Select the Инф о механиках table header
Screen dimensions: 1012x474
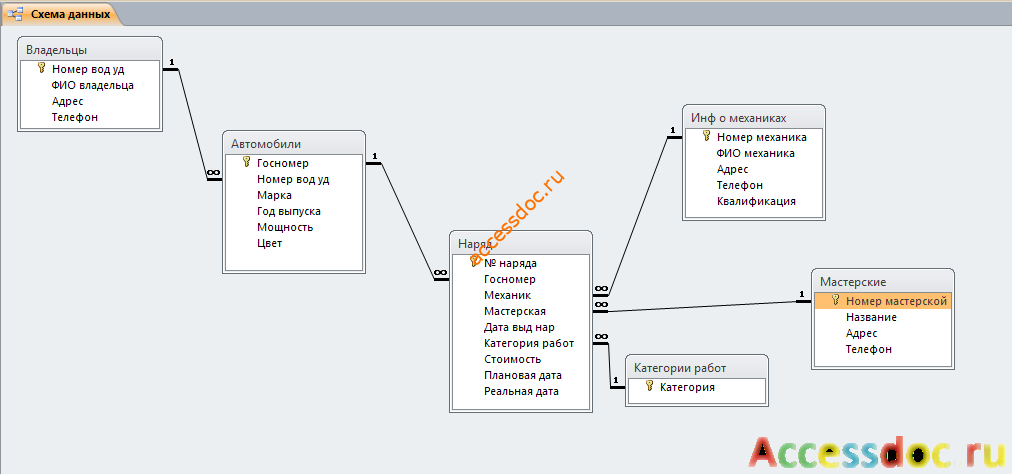pos(754,118)
